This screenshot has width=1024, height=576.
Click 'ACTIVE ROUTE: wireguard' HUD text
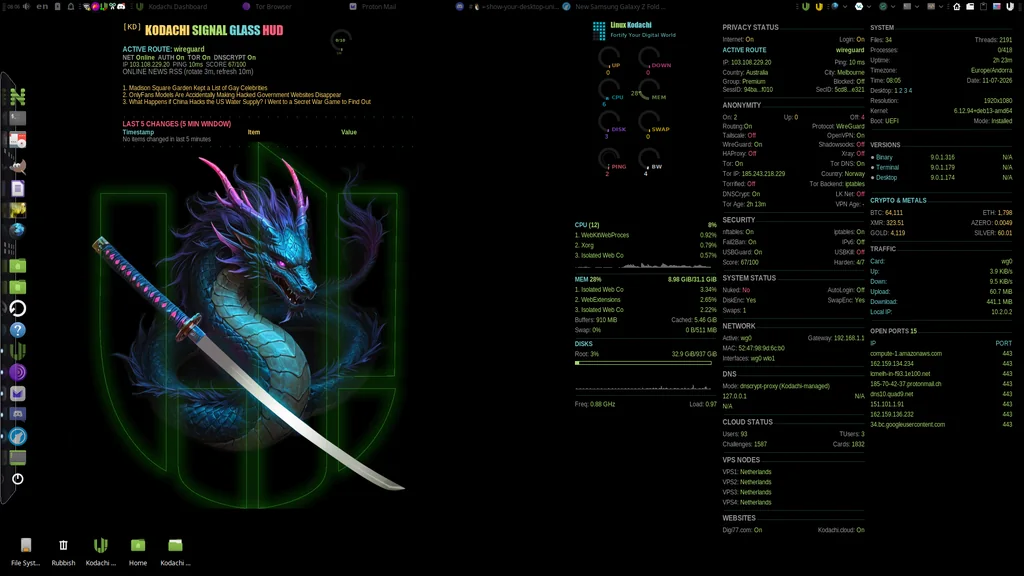[163, 49]
